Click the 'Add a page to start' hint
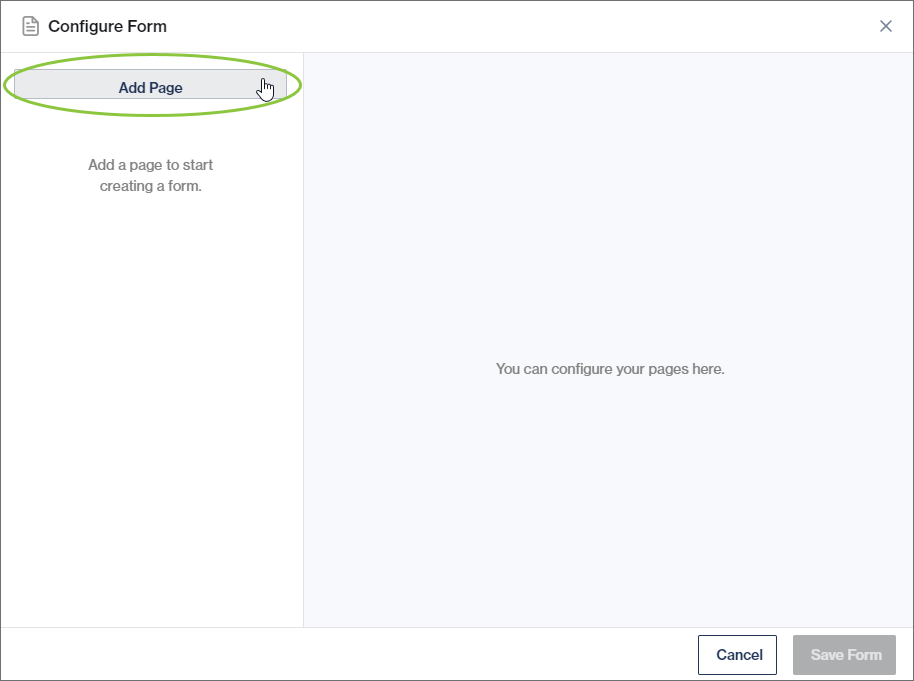 (x=150, y=165)
